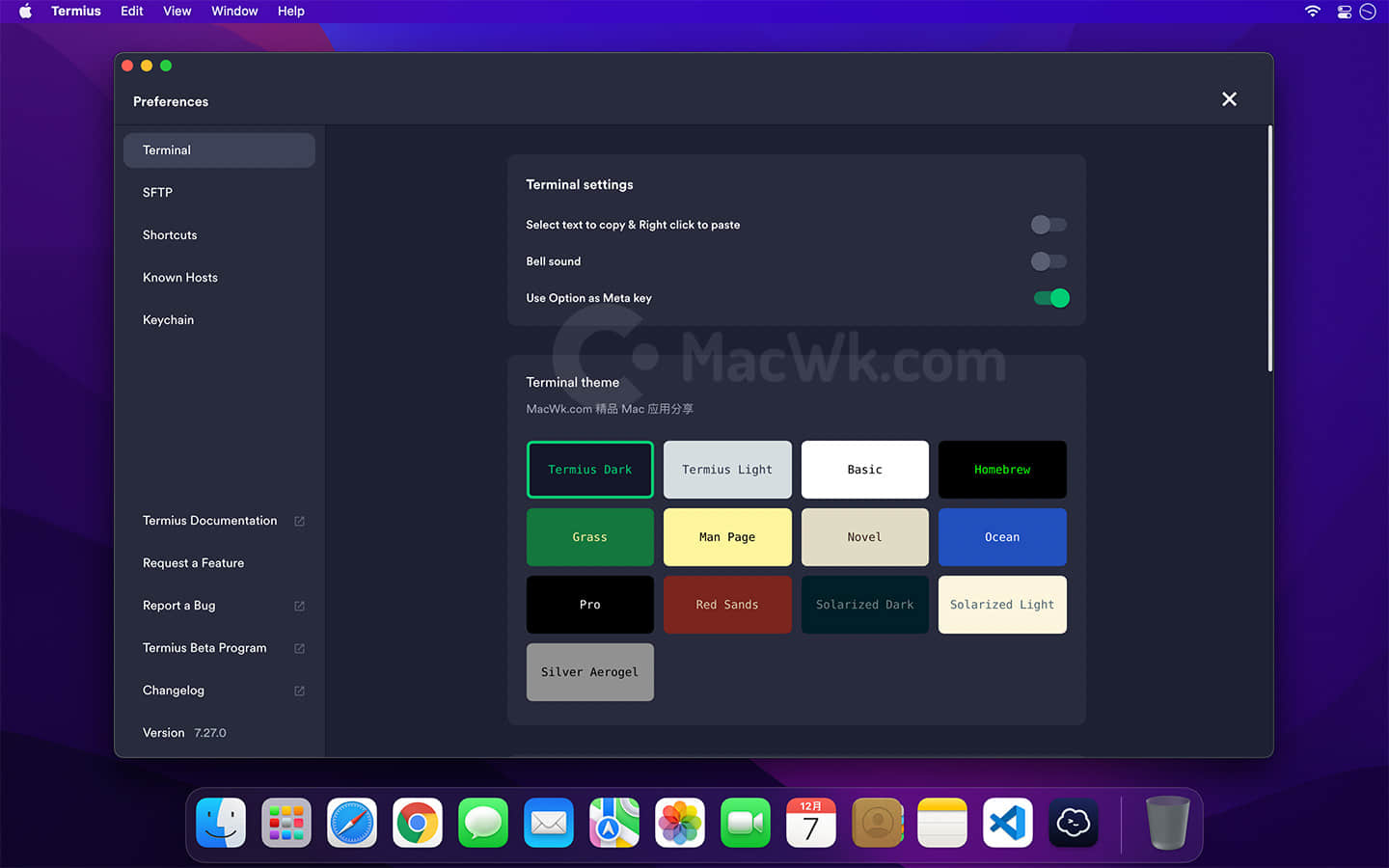The height and width of the screenshot is (868, 1389).
Task: Select the Terminal preferences section
Action: point(219,150)
